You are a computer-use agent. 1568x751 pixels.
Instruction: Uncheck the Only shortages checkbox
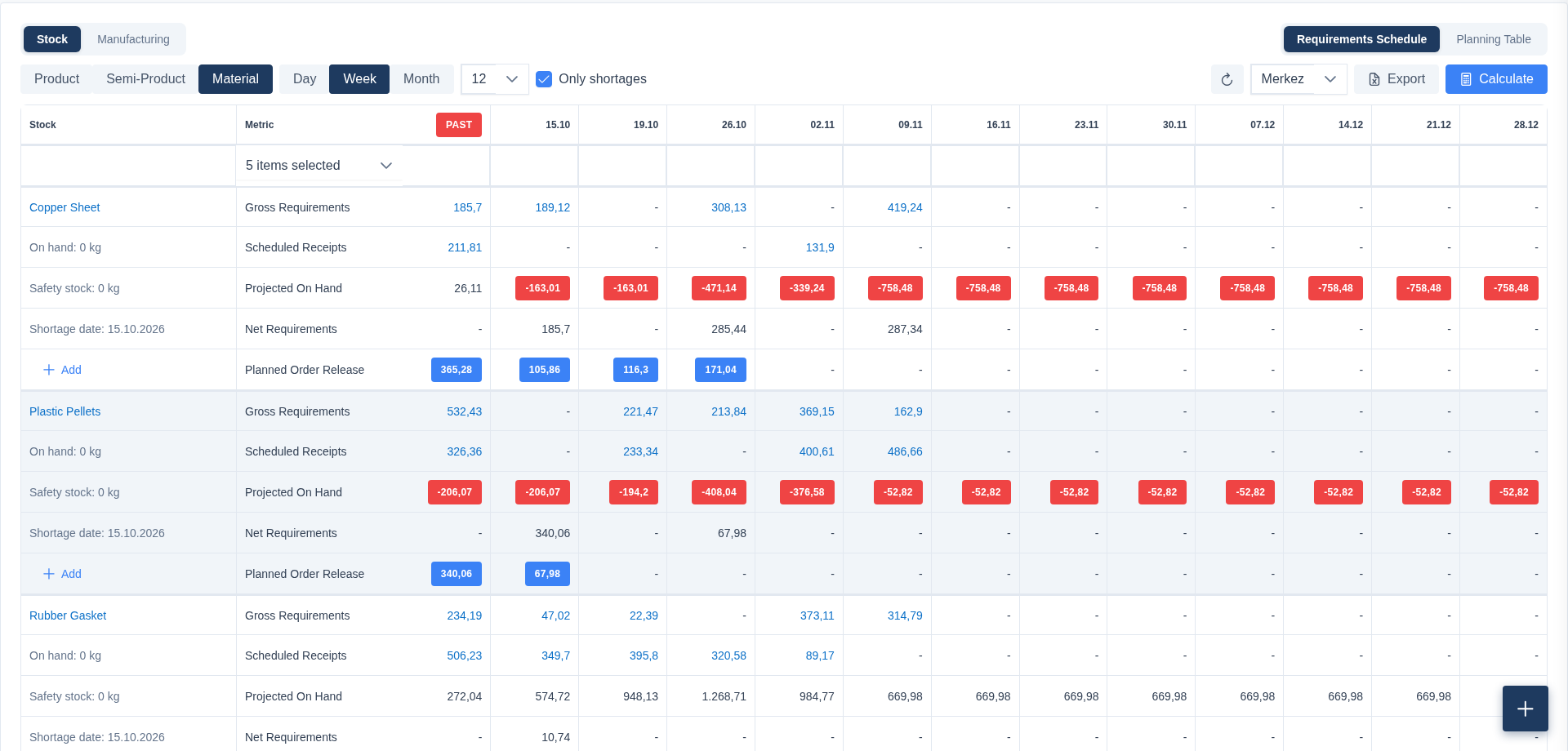(x=544, y=79)
